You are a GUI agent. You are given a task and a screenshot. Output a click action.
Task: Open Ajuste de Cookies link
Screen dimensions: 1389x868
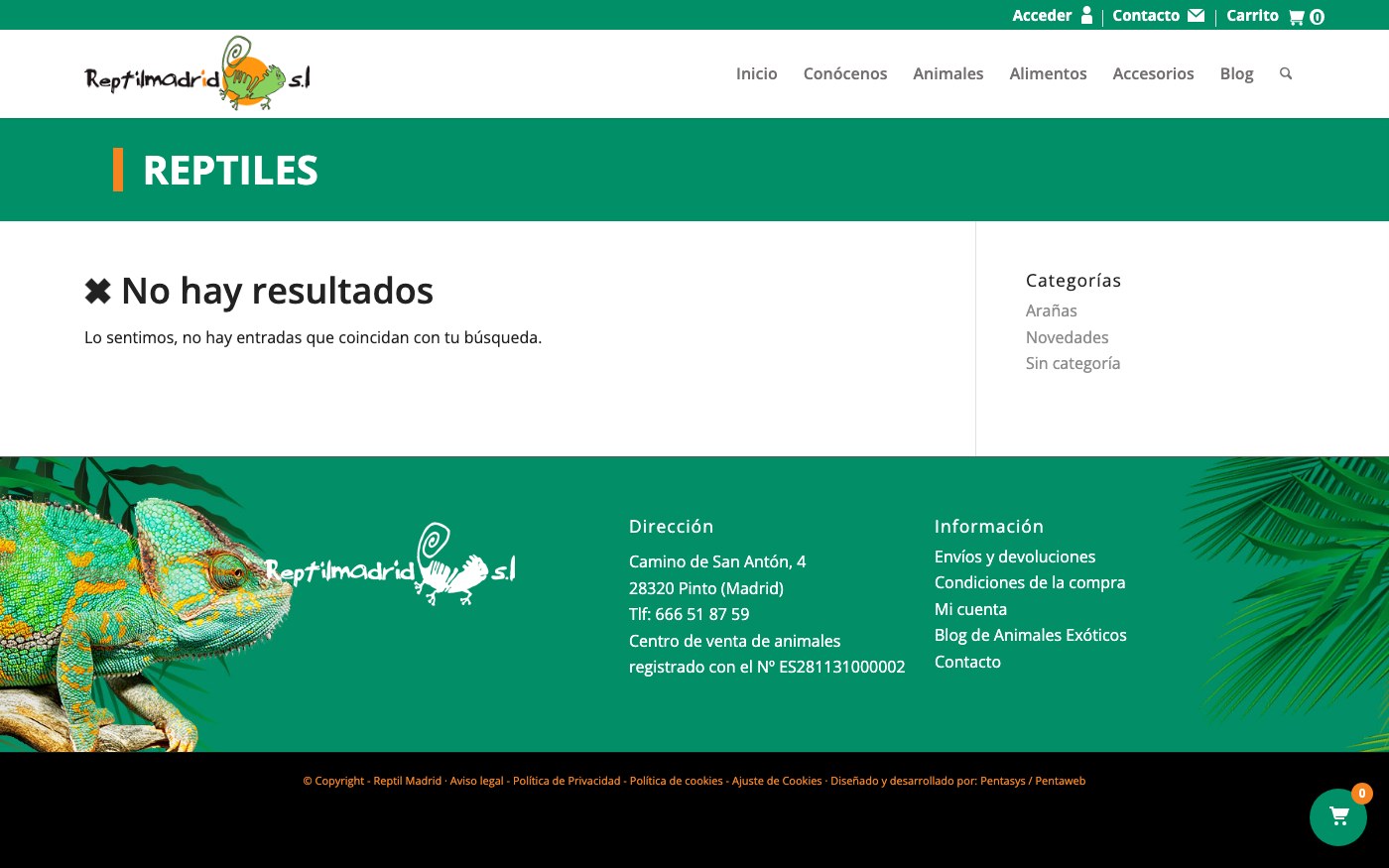[x=777, y=781]
